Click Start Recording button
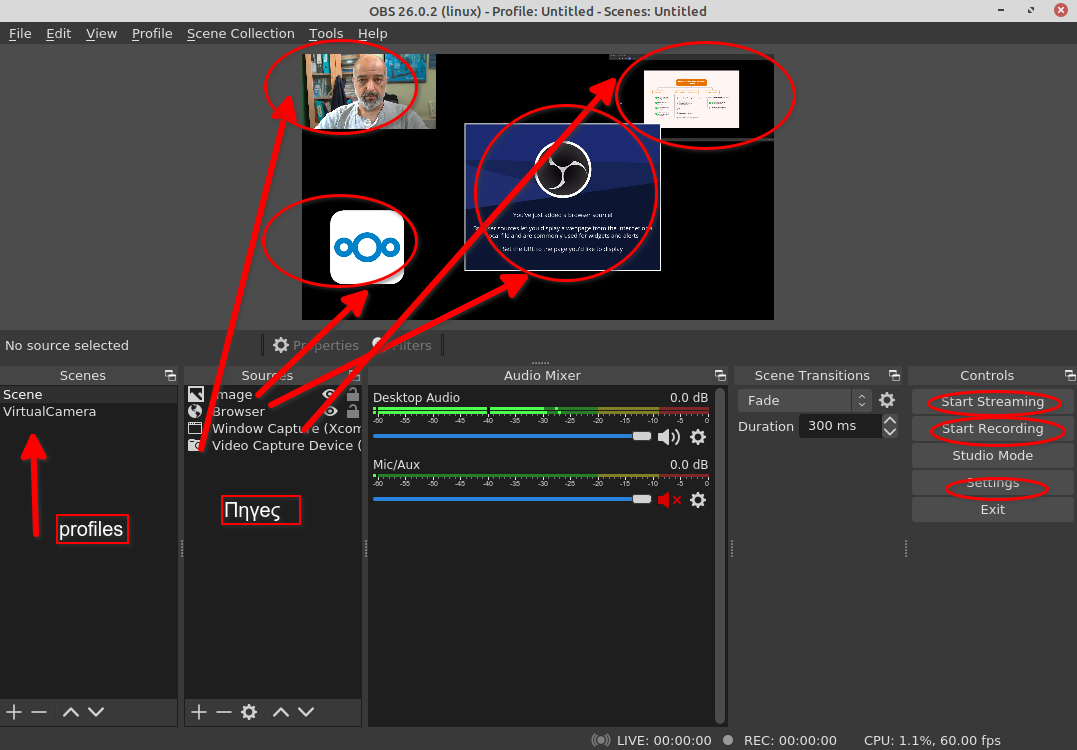The height and width of the screenshot is (750, 1077). pos(993,429)
